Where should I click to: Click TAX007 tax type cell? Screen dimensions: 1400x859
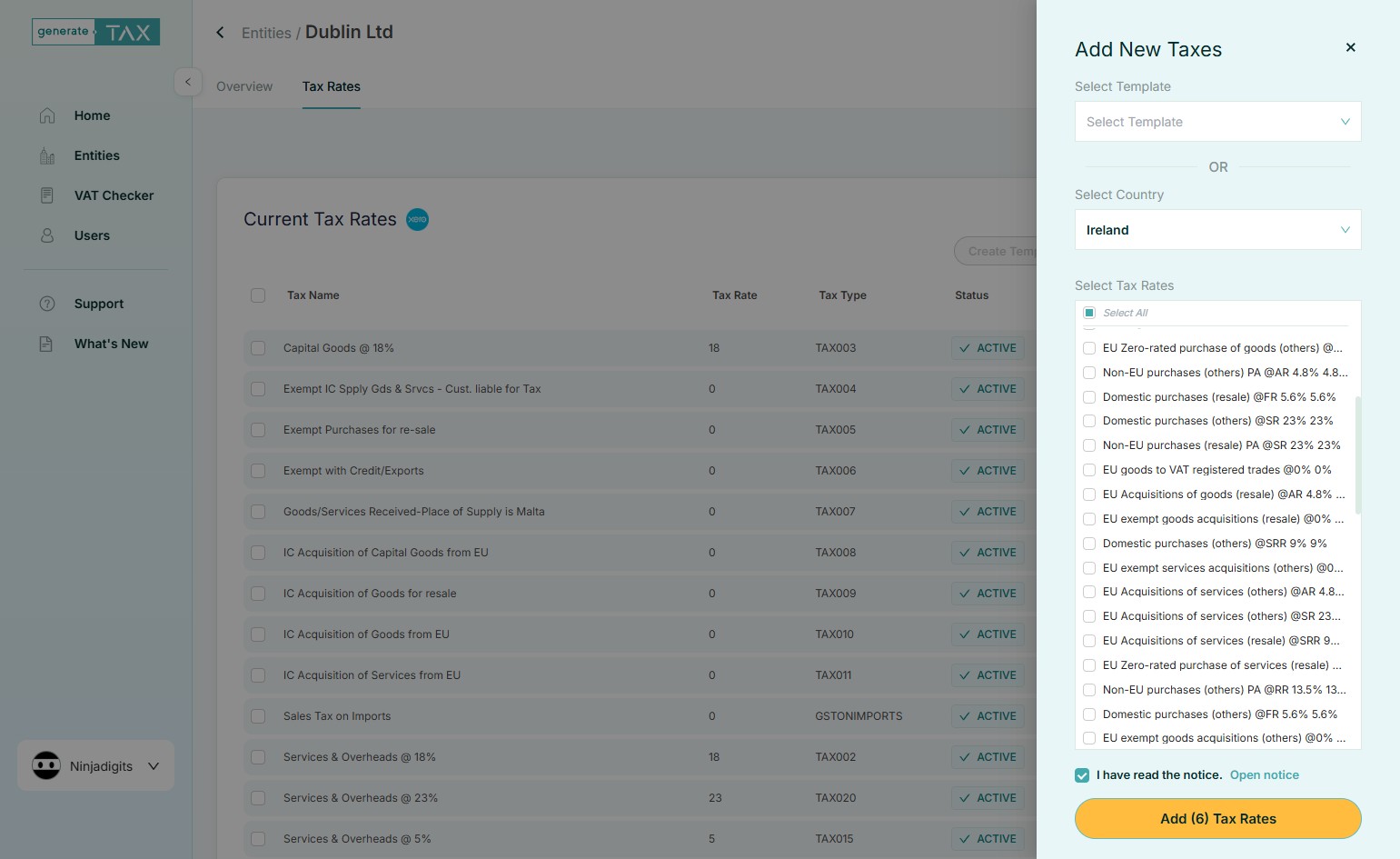(x=835, y=512)
